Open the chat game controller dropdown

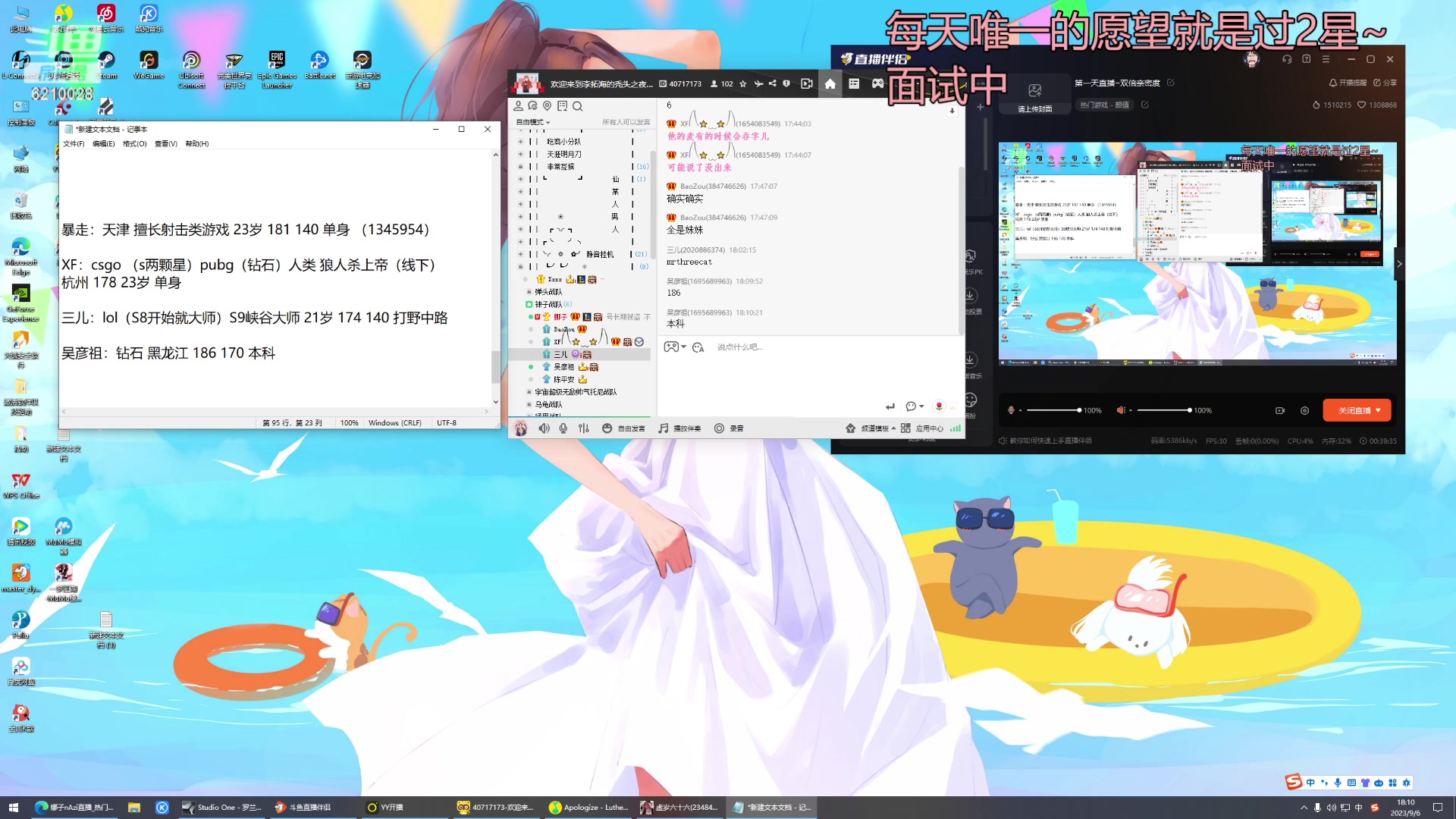coord(675,347)
